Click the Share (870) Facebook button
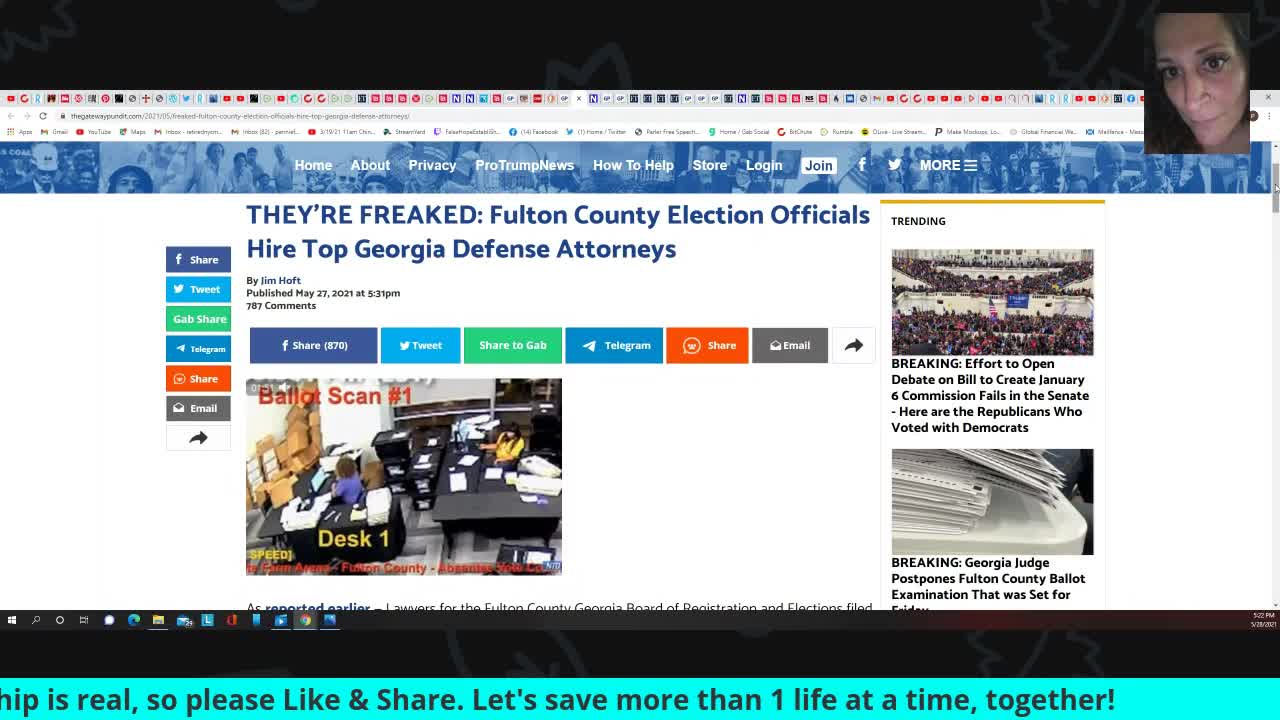The height and width of the screenshot is (720, 1280). point(313,345)
